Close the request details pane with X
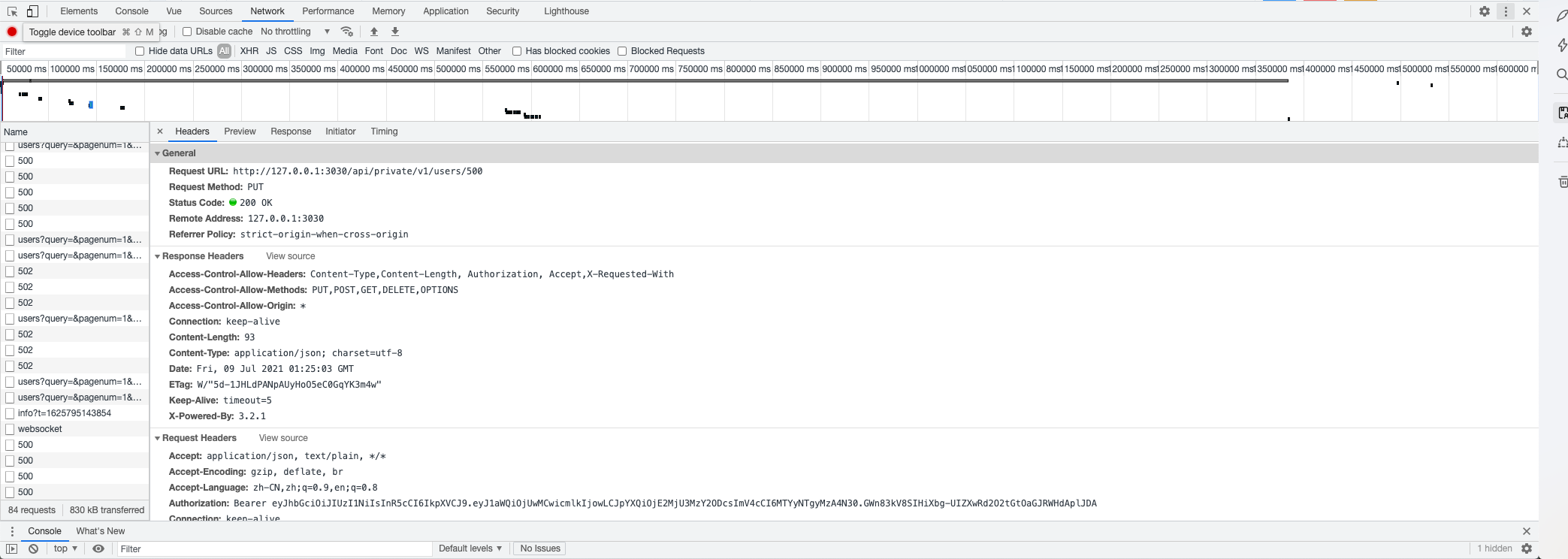The height and width of the screenshot is (559, 1568). coord(160,131)
